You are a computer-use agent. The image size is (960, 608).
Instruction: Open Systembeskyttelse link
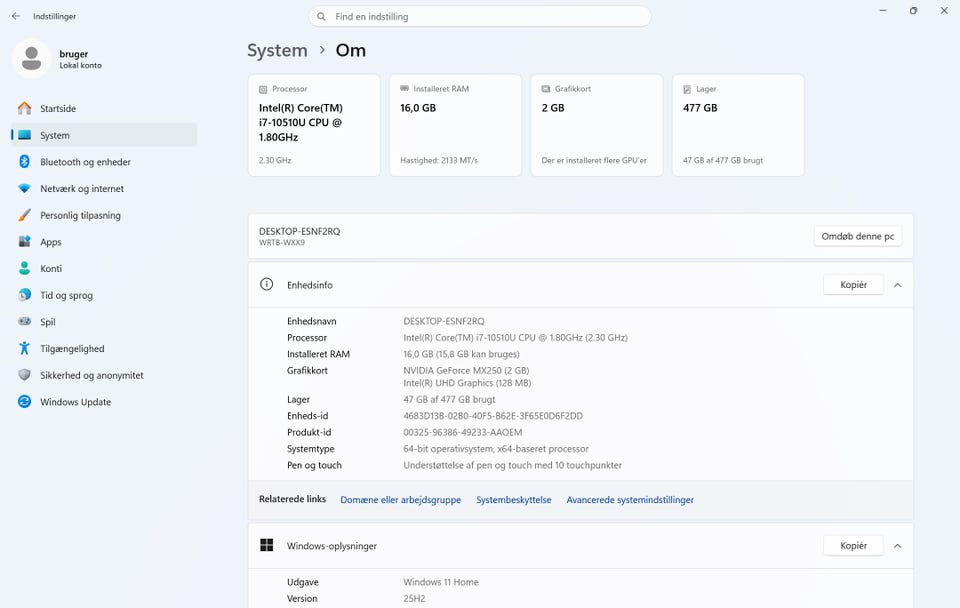tap(514, 500)
